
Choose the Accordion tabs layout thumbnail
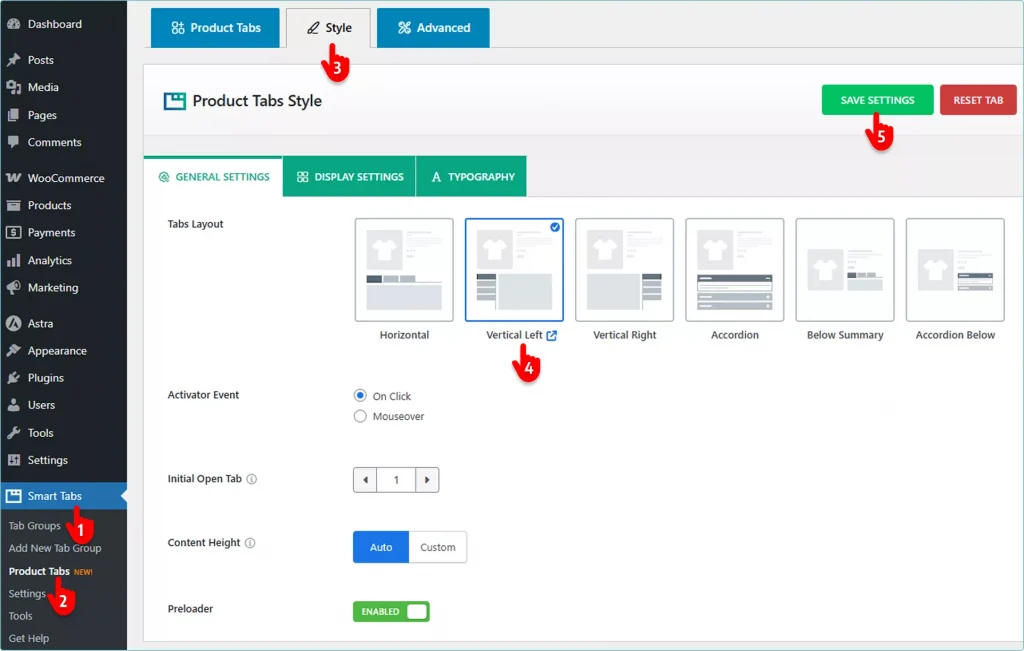coord(735,270)
